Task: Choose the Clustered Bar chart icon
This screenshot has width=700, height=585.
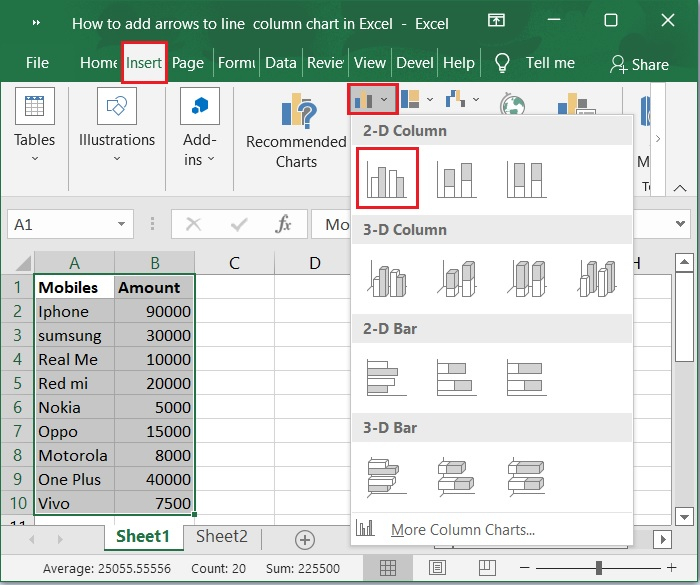Action: [x=387, y=376]
